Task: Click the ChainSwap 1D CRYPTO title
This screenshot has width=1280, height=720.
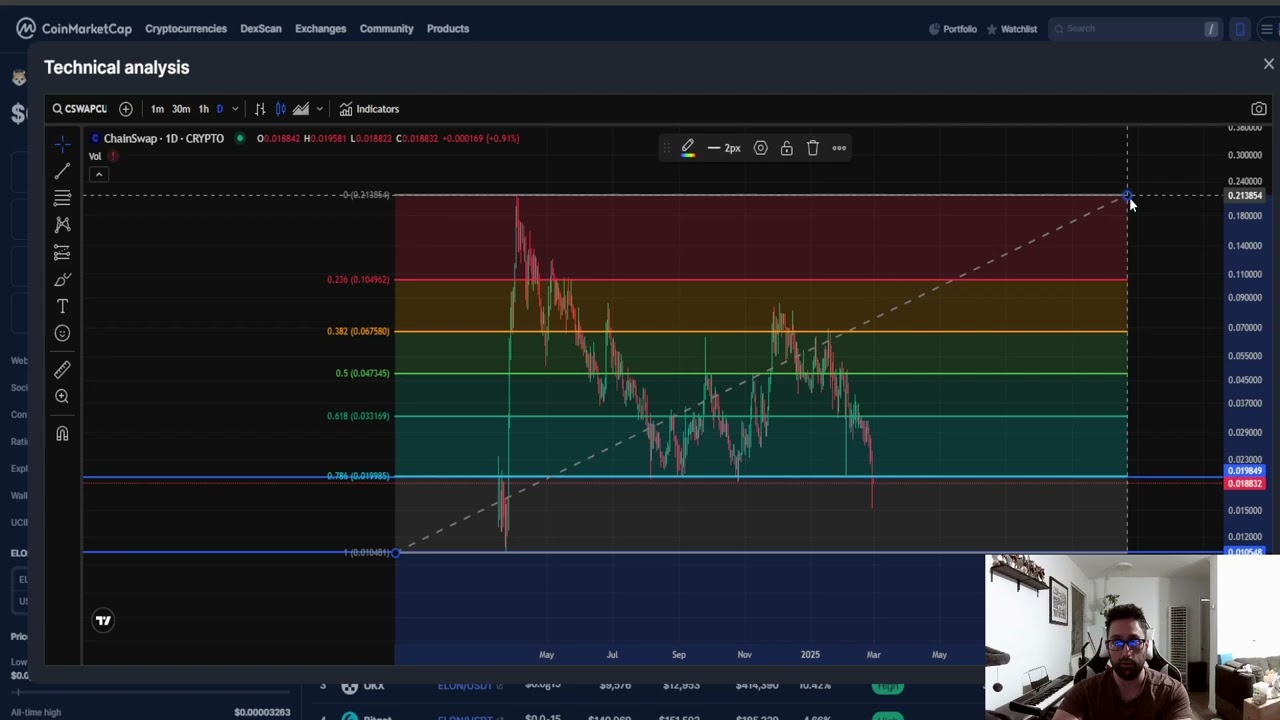Action: 164,138
